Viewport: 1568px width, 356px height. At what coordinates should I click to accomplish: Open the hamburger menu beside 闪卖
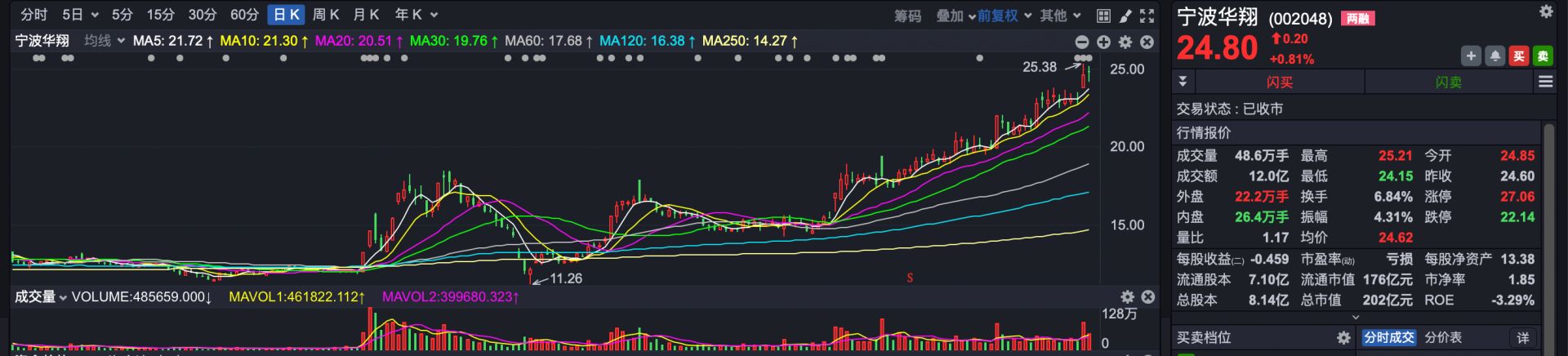coord(1545,82)
